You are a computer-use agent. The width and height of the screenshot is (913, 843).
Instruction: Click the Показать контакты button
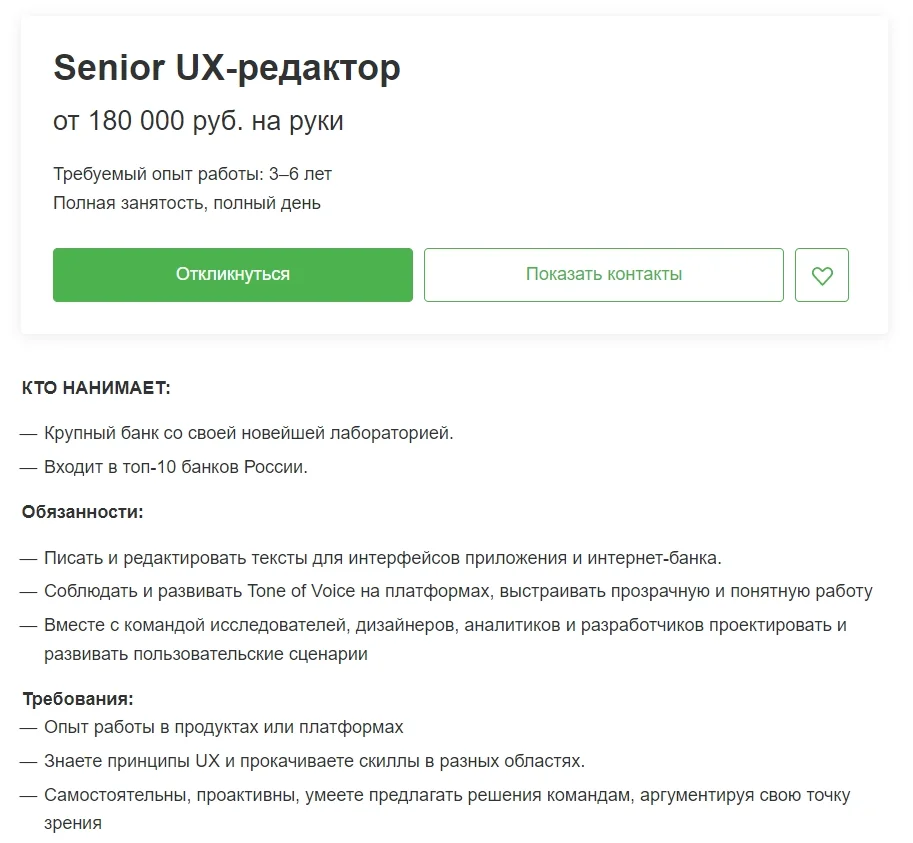[603, 275]
